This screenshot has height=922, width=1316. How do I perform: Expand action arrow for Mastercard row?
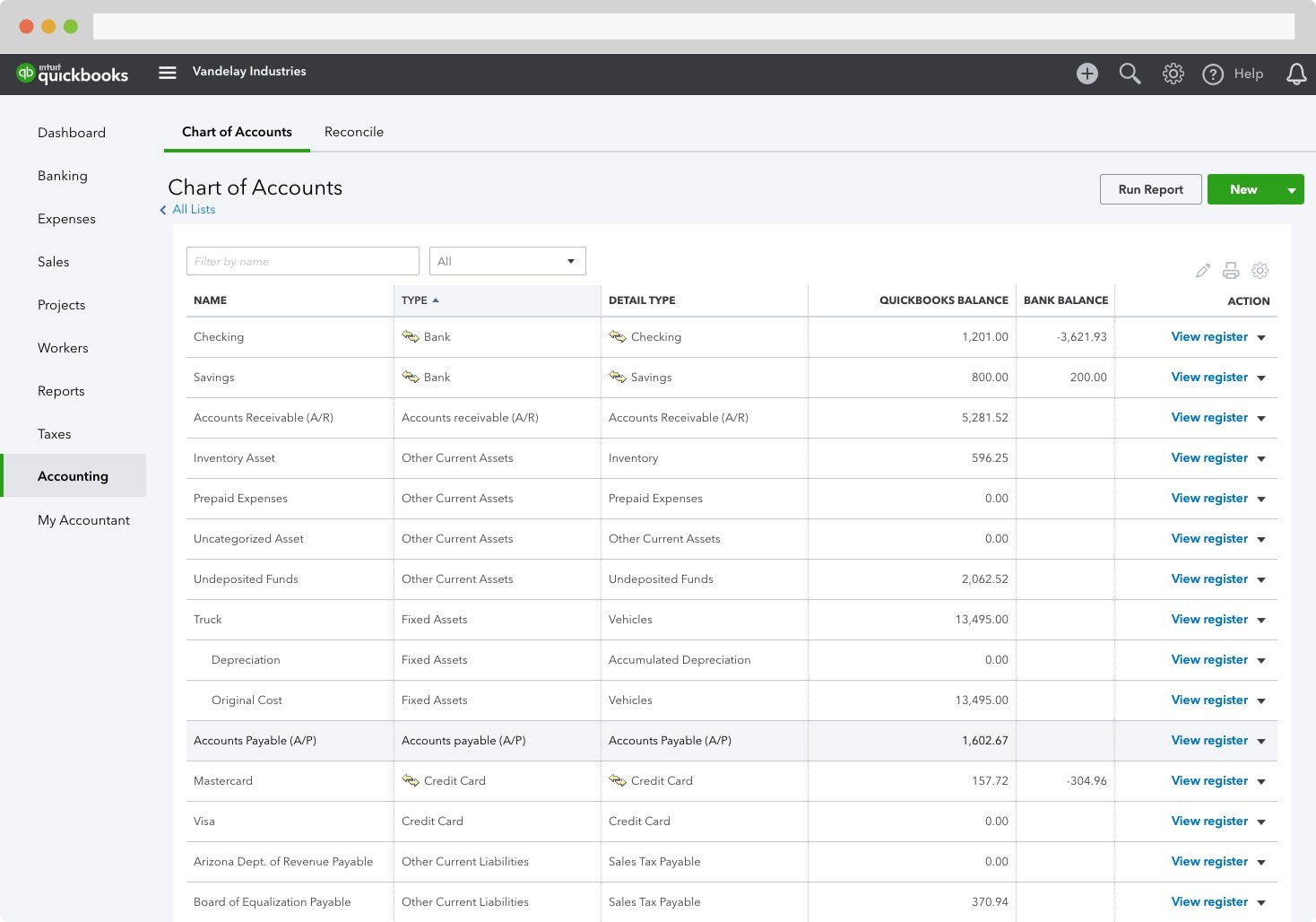(x=1261, y=782)
